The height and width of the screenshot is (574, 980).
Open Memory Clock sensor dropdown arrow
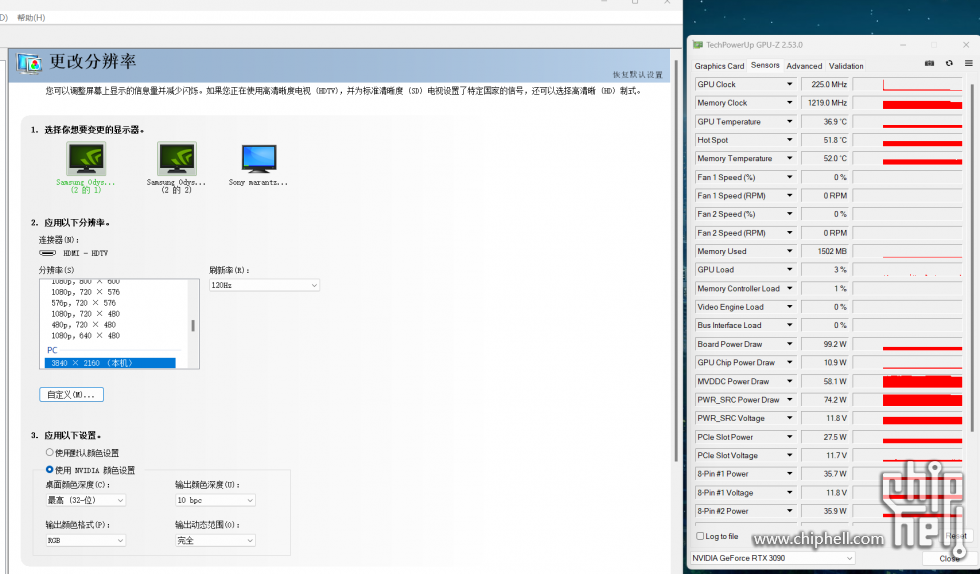[789, 103]
